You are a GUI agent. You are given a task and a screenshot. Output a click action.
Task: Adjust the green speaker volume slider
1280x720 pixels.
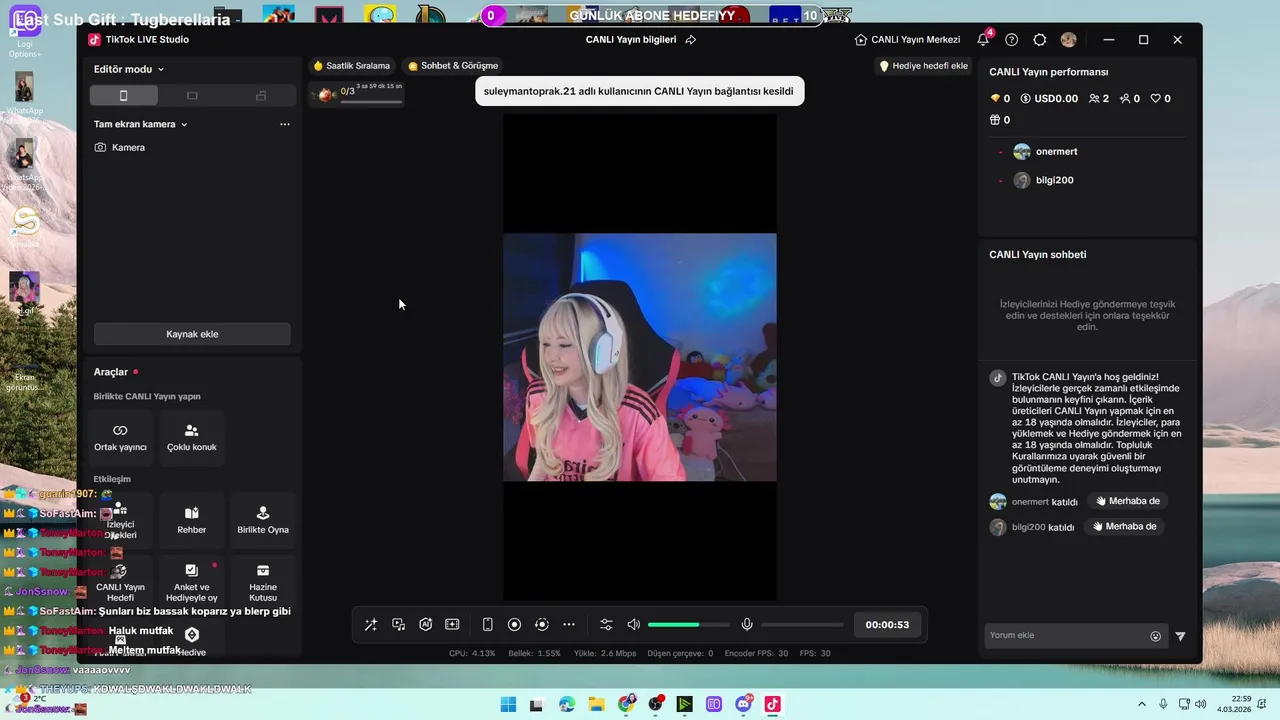point(689,625)
